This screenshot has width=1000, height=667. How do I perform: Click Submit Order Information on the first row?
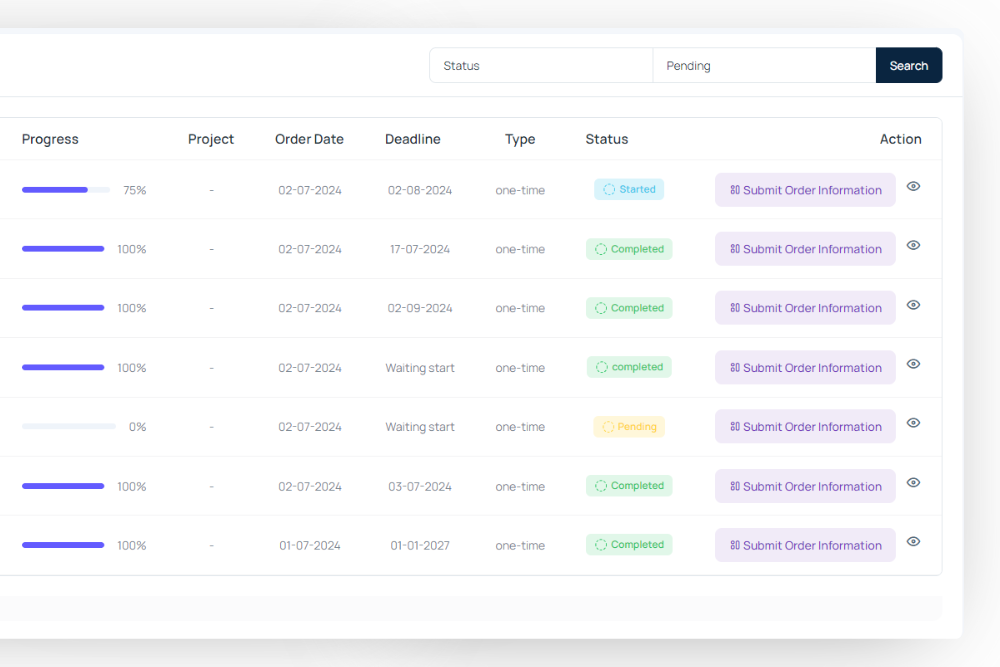(805, 189)
